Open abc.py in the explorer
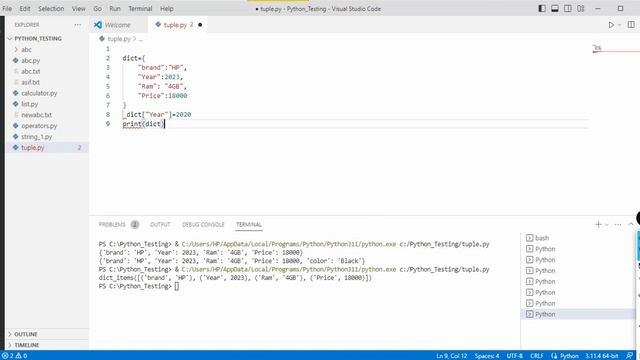The height and width of the screenshot is (360, 640). tap(31, 60)
